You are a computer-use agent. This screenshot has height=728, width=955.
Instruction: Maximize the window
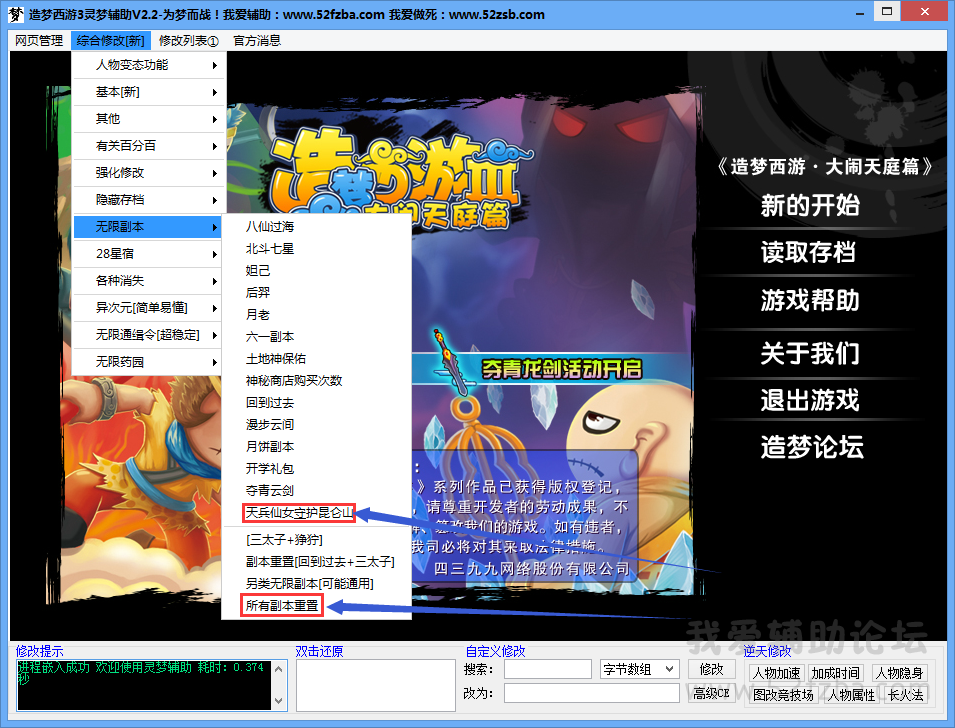(x=887, y=12)
